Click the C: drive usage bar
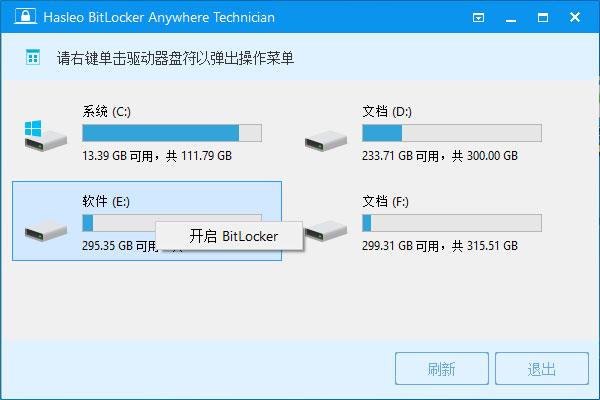600x400 pixels. pyautogui.click(x=171, y=133)
